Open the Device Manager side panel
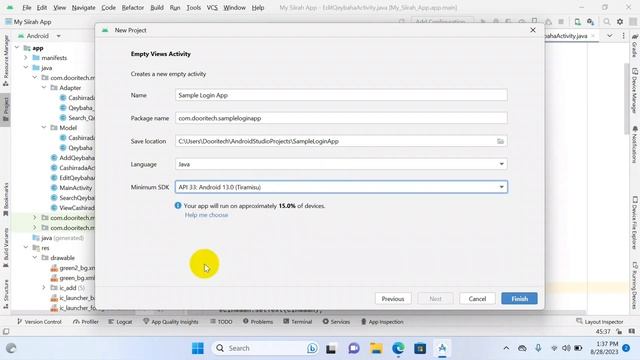 634,91
